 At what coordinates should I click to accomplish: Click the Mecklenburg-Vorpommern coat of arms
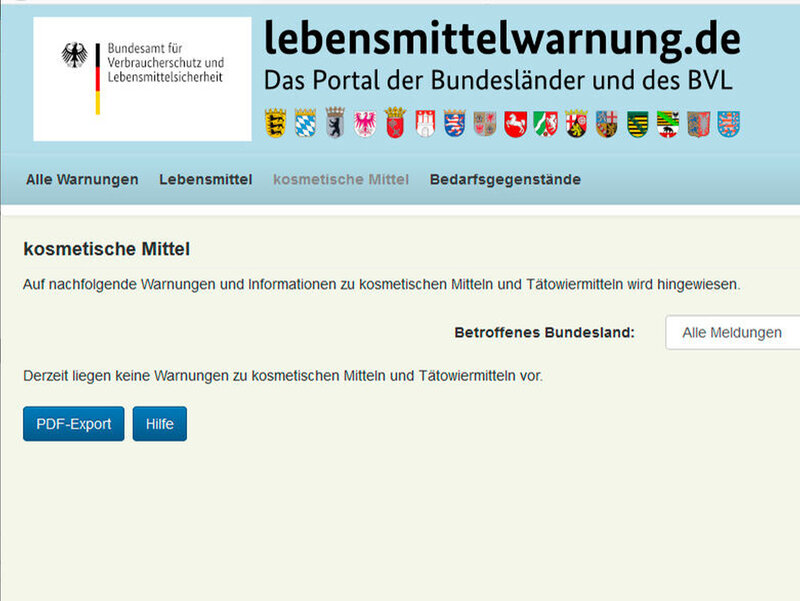point(485,124)
